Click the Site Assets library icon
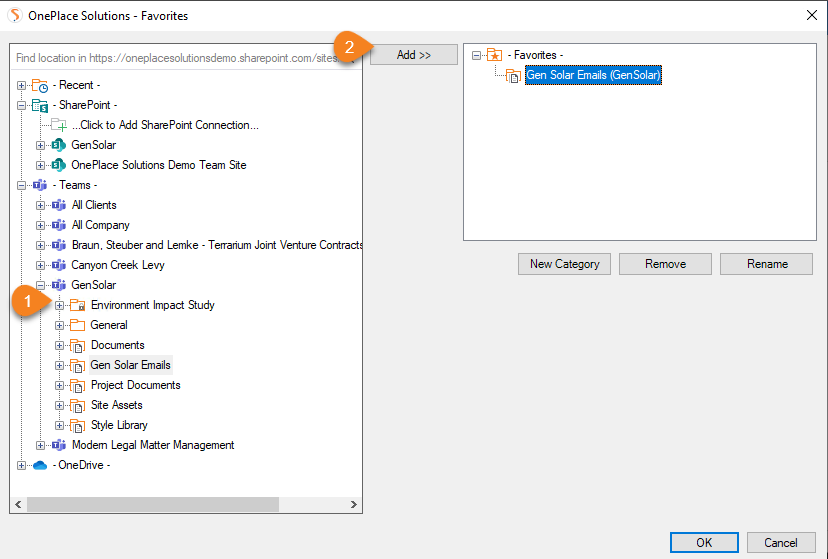Image resolution: width=828 pixels, height=559 pixels. point(78,406)
